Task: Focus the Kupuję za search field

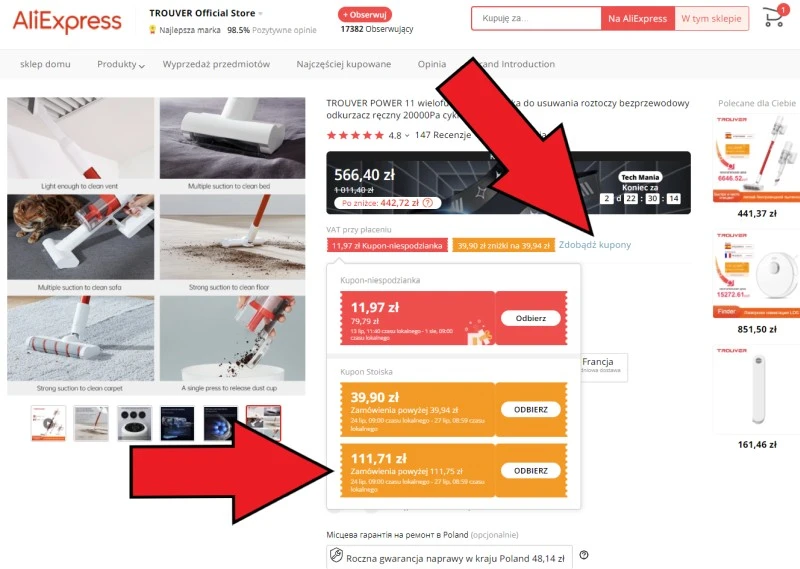Action: pos(536,18)
